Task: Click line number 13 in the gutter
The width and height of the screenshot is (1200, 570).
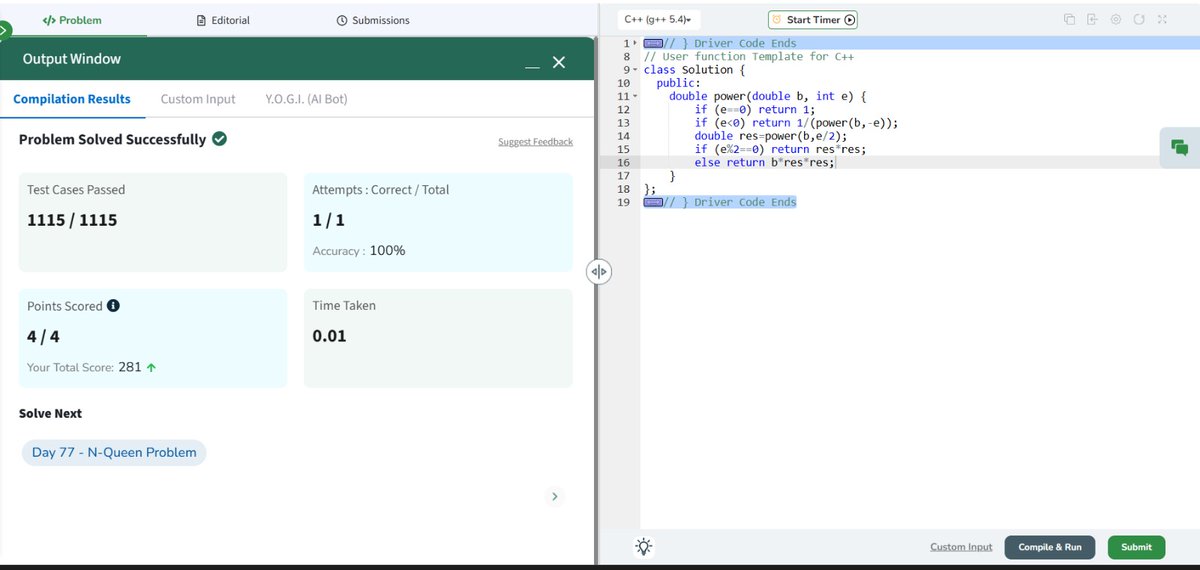Action: point(623,123)
